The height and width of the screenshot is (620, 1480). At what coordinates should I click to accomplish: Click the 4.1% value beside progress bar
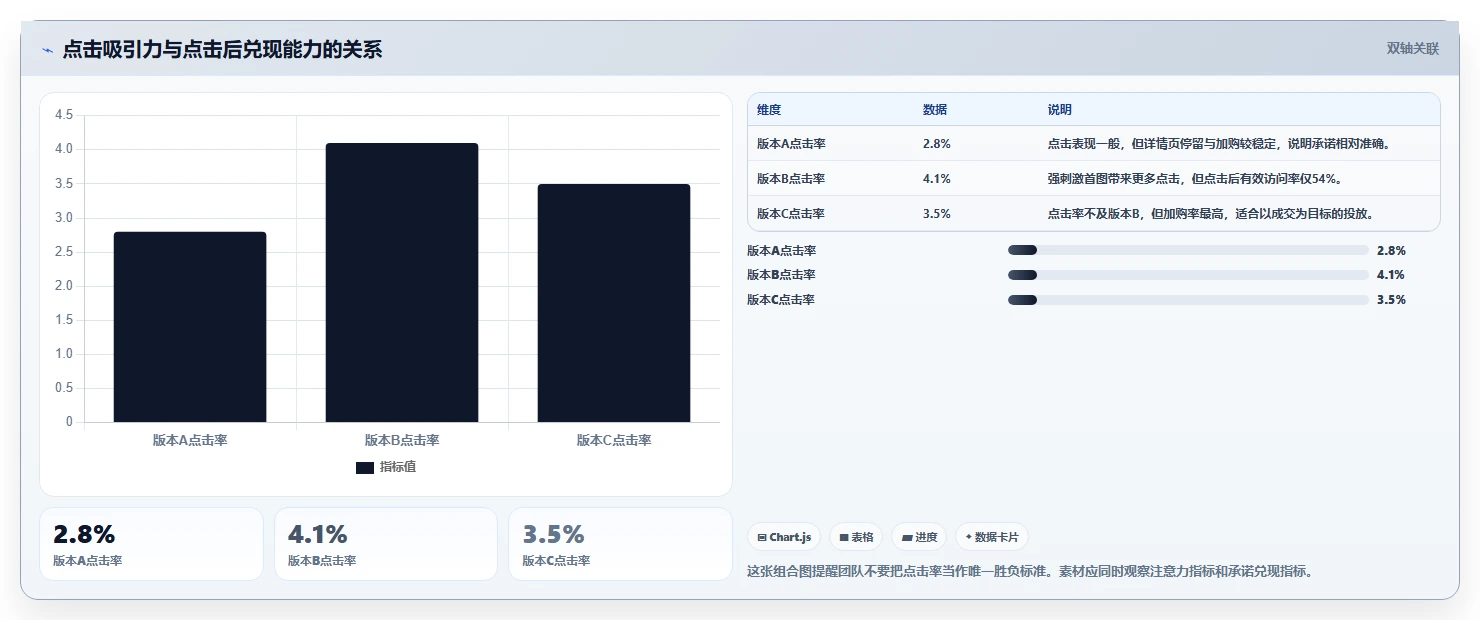1391,275
